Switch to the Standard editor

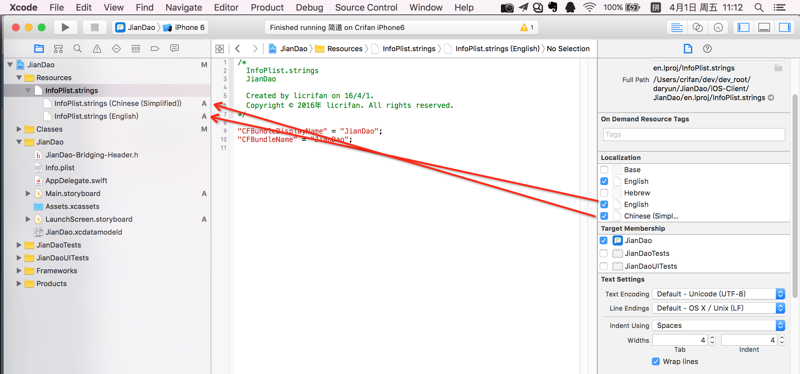coord(677,28)
